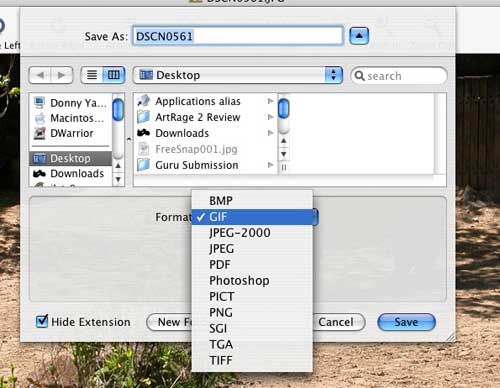Open the Desktop location dropdown
The height and width of the screenshot is (388, 500).
point(238,75)
